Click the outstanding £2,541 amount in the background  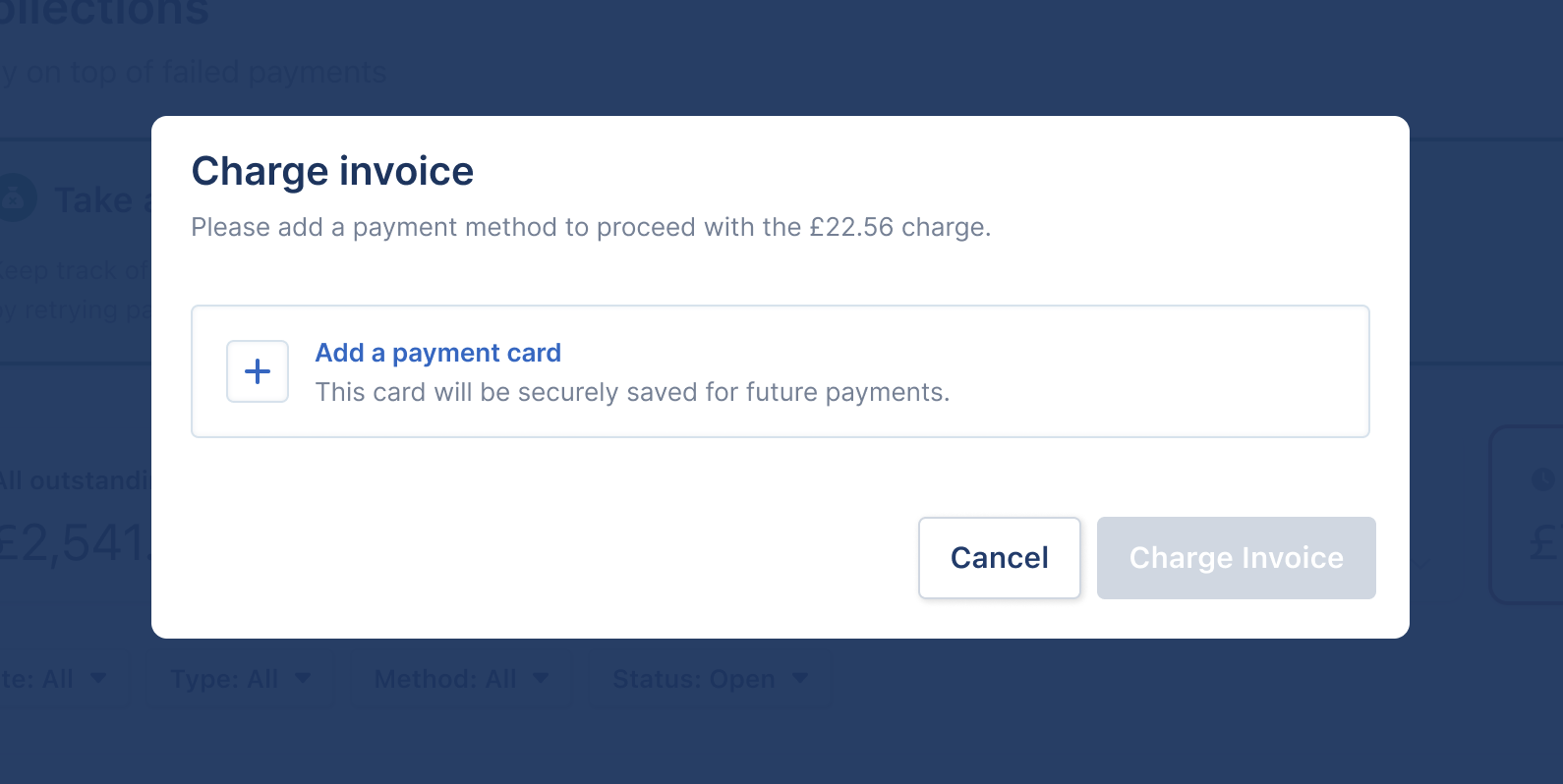coord(74,543)
